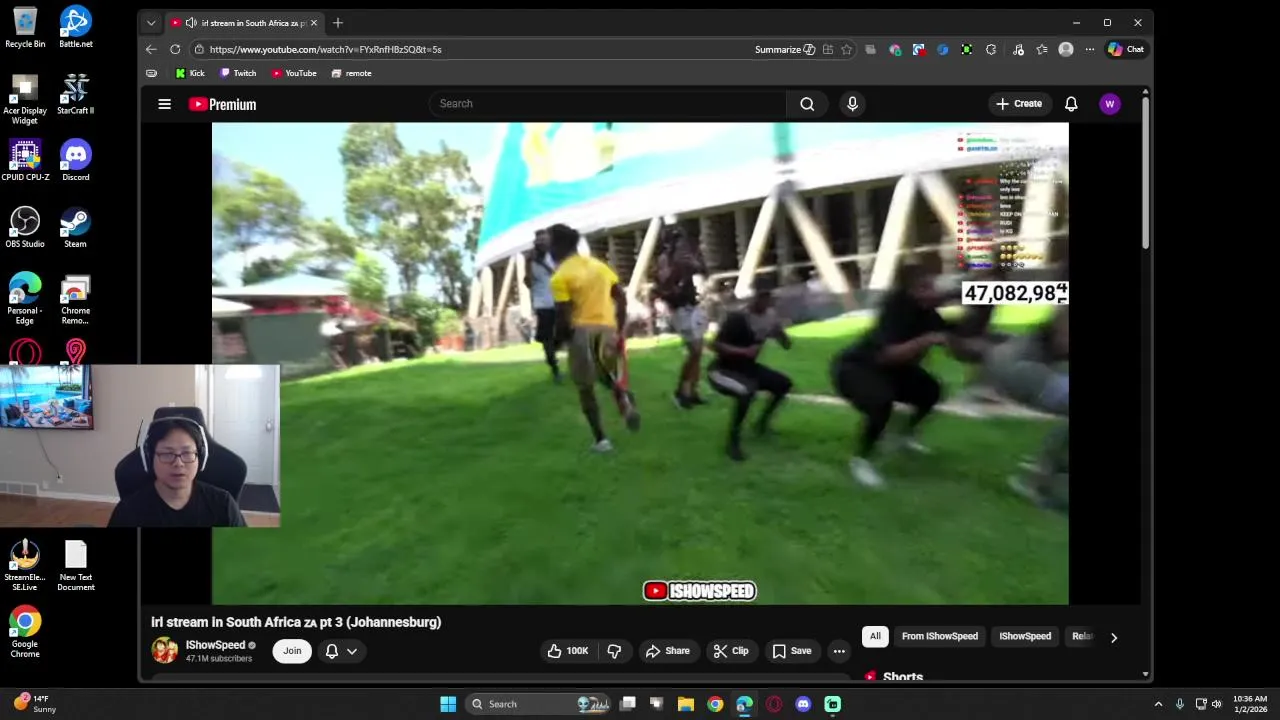Show next filter chips with right arrow

(x=1114, y=637)
